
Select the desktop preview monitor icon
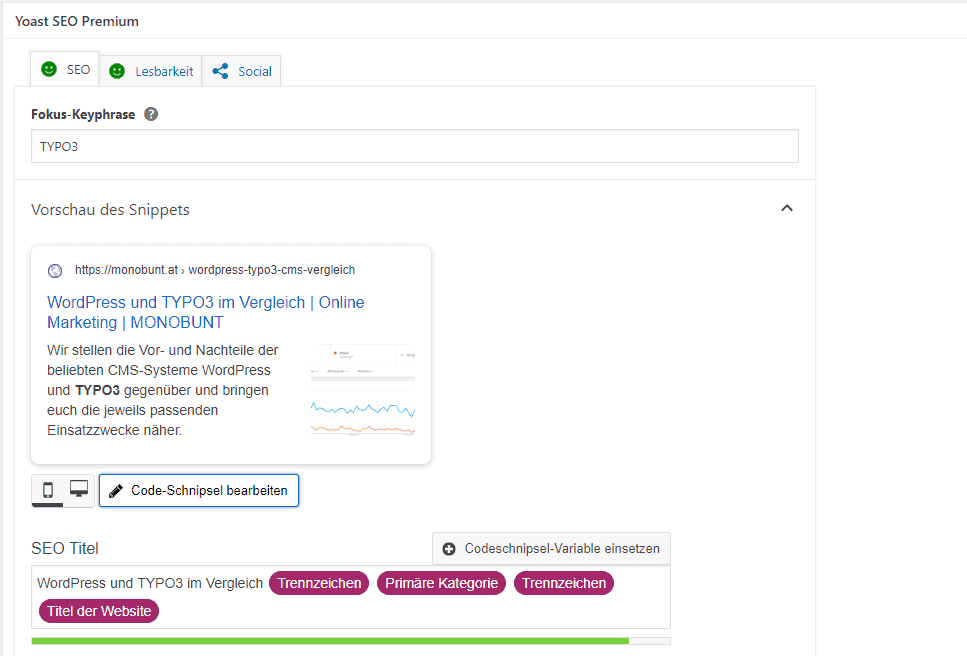point(78,490)
